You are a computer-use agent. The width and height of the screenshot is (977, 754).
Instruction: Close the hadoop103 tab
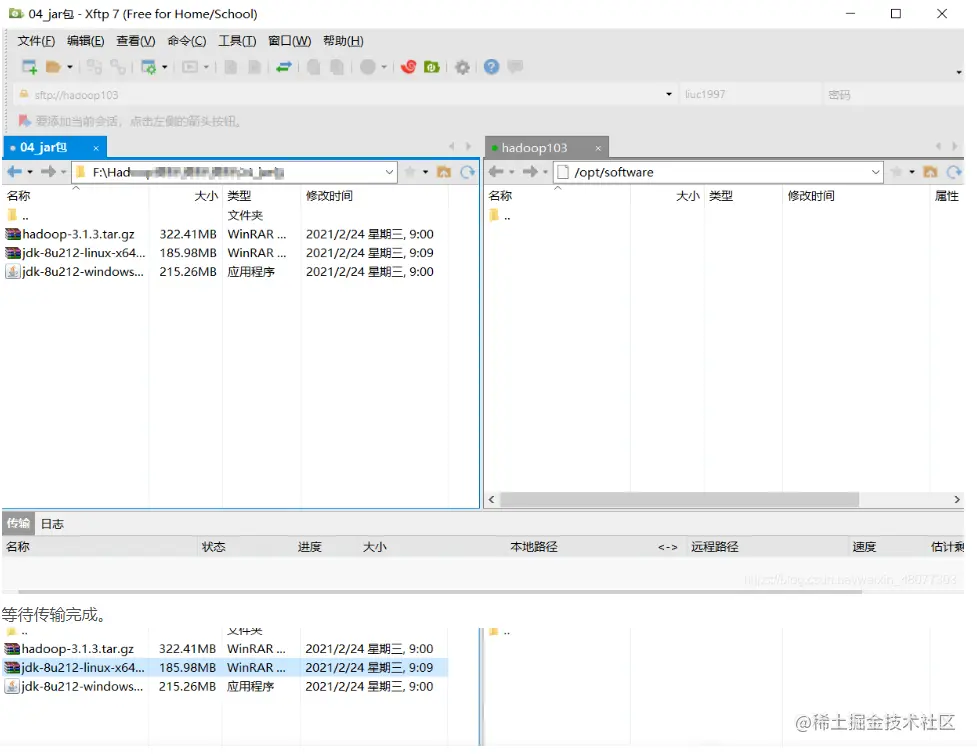click(598, 148)
